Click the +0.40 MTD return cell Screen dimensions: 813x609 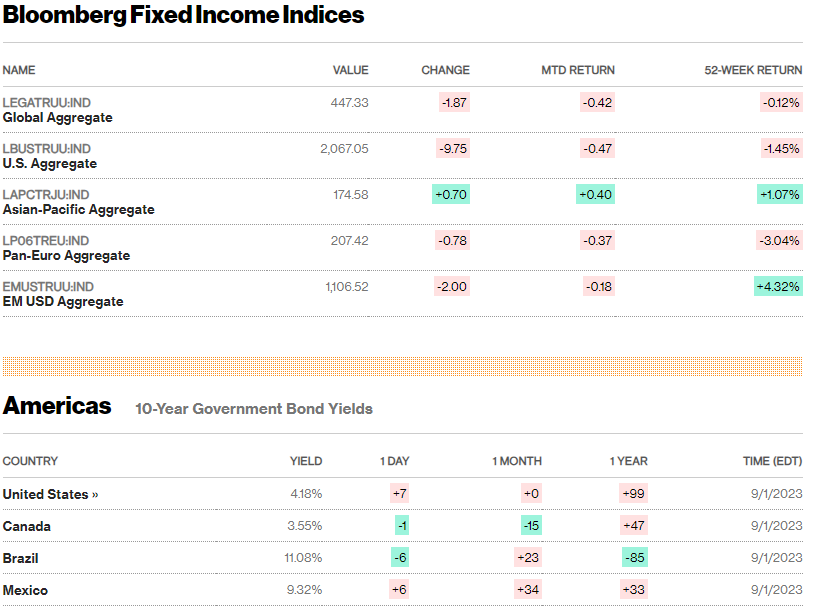click(595, 195)
